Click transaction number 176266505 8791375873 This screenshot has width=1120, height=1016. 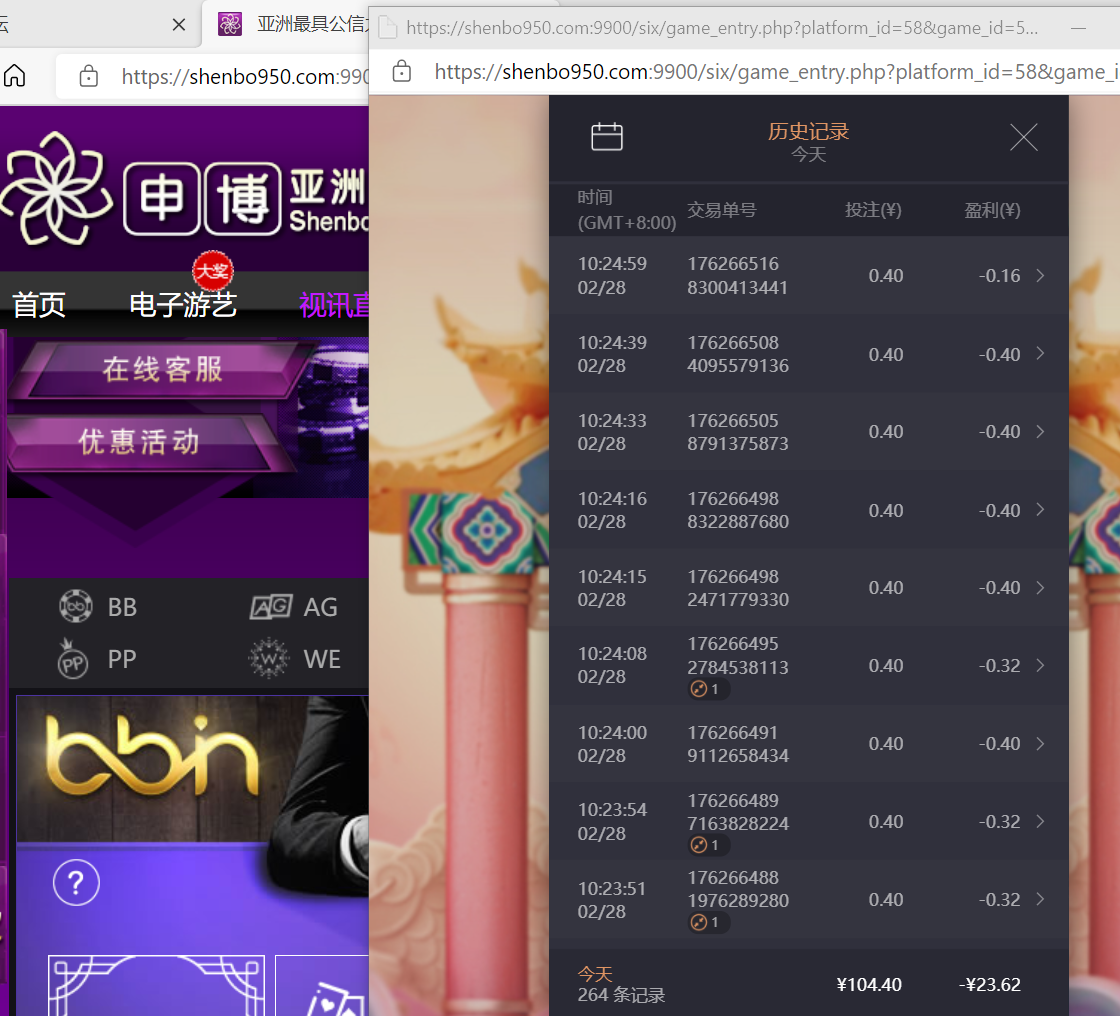pyautogui.click(x=738, y=432)
